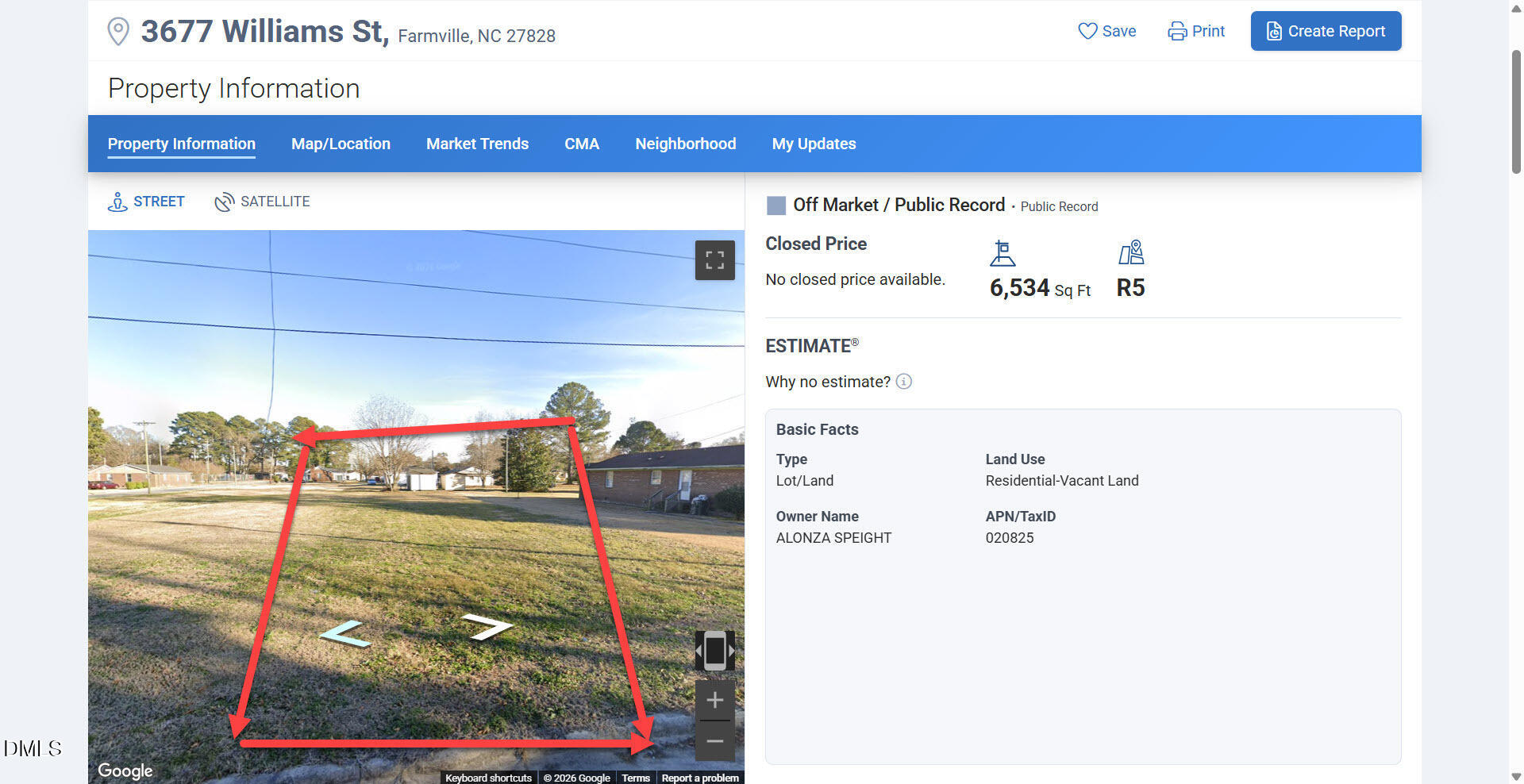Click the location pin icon beside address
The height and width of the screenshot is (784, 1524).
pos(118,32)
